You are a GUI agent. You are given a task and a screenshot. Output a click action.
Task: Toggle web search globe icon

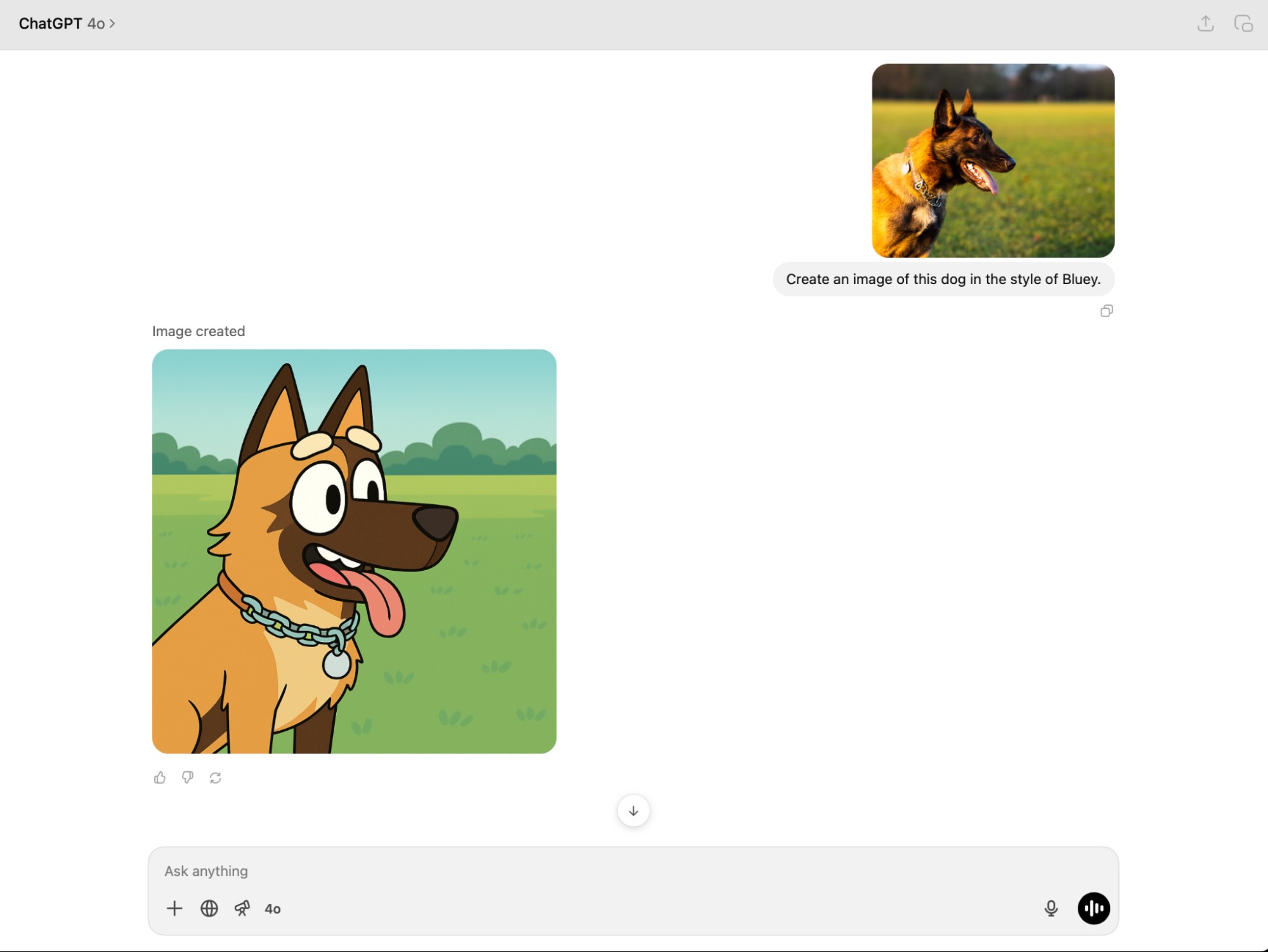coord(209,908)
